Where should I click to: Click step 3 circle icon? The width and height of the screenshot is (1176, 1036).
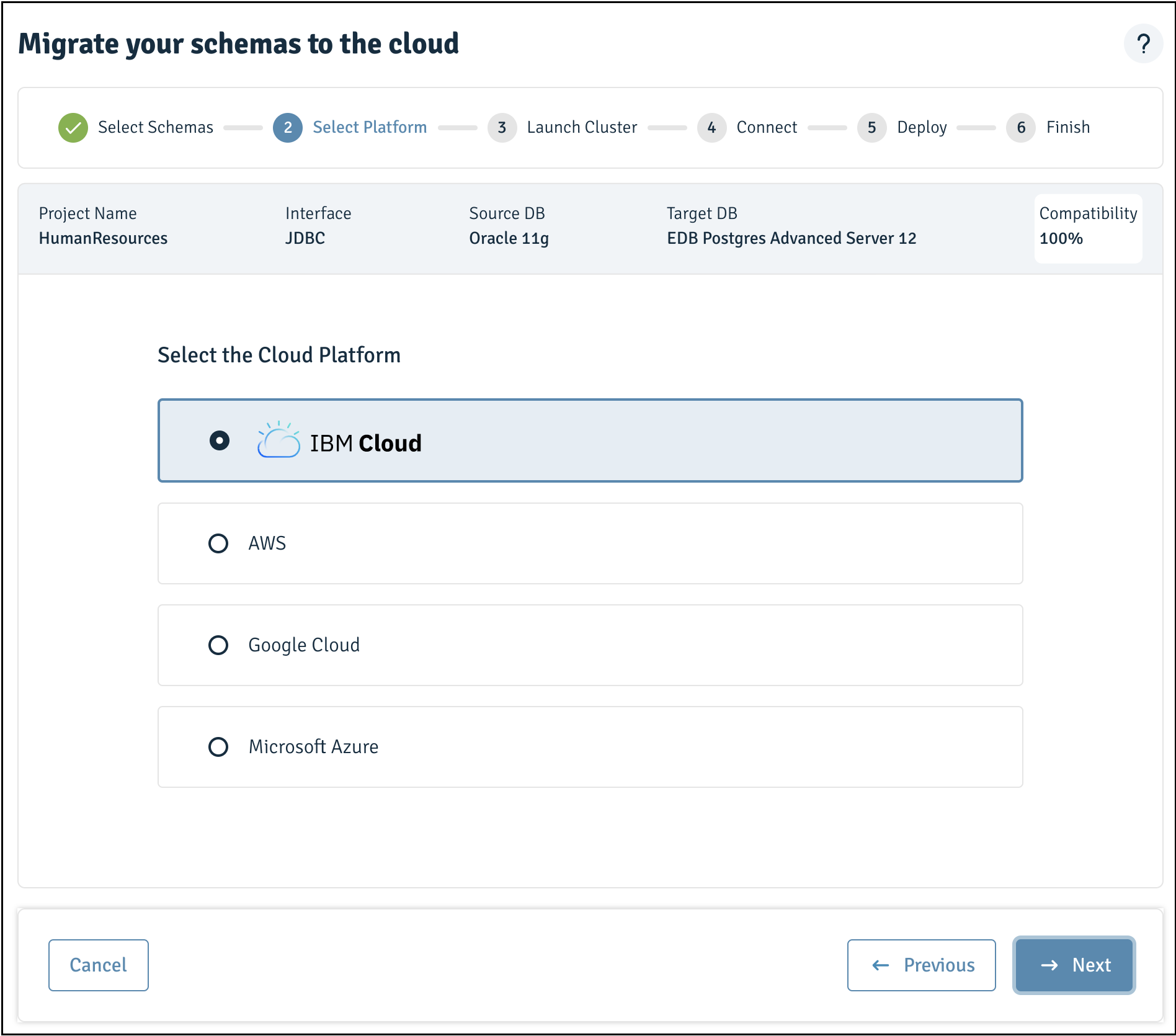coord(502,128)
